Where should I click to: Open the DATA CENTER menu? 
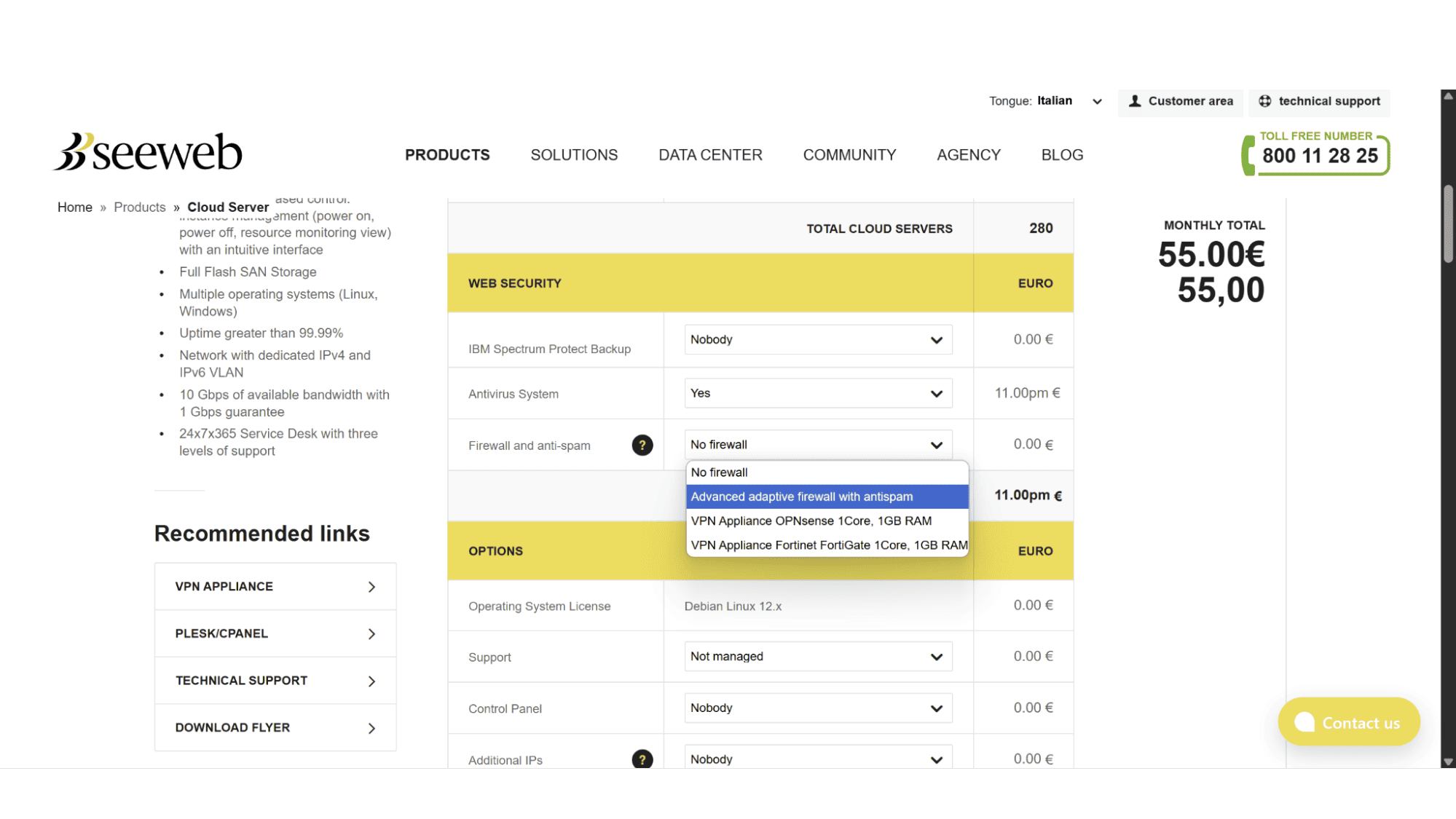(x=710, y=155)
